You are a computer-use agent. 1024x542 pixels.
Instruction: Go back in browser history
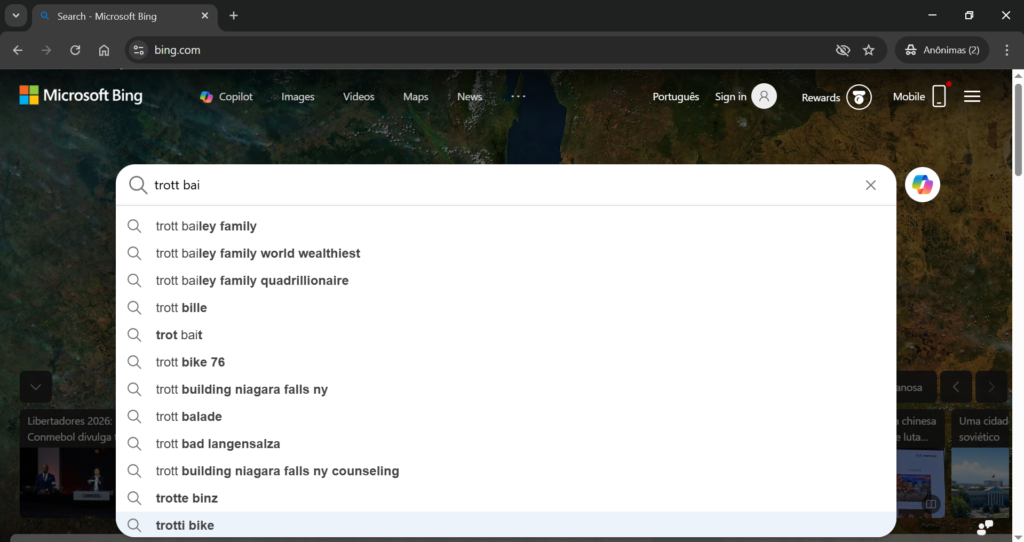pyautogui.click(x=18, y=50)
